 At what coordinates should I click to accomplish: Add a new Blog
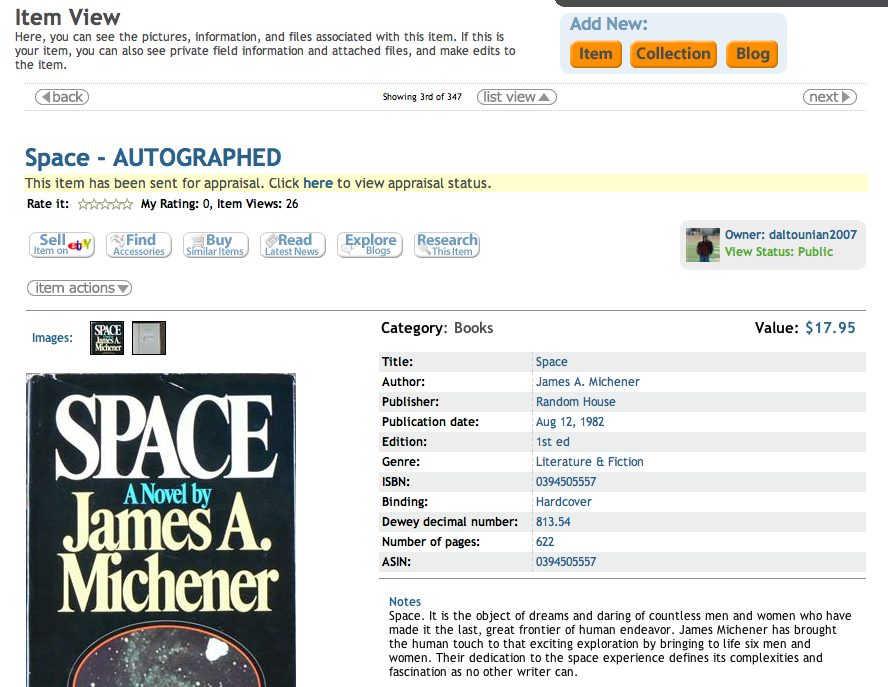pyautogui.click(x=752, y=54)
